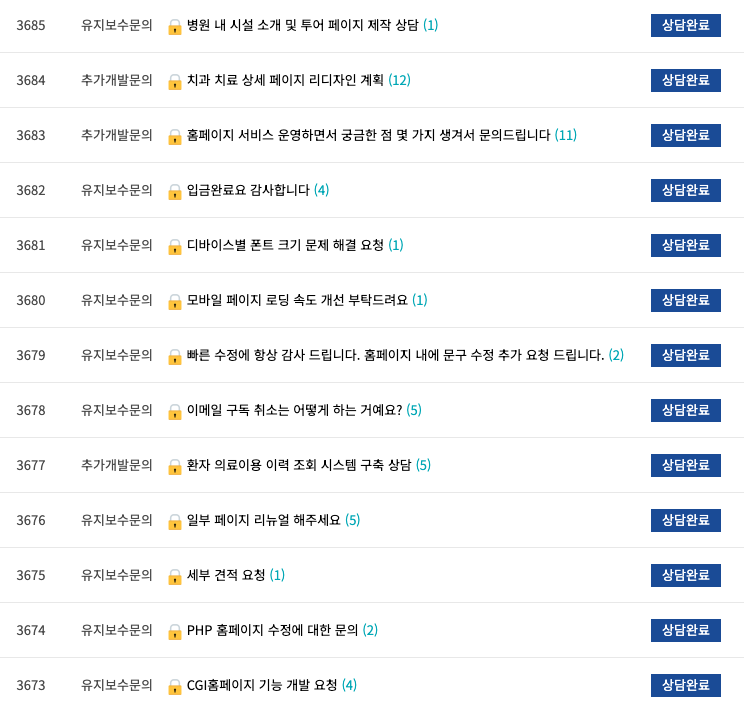This screenshot has height=712, width=744.
Task: Click lock icon on post 3685
Action: point(175,26)
